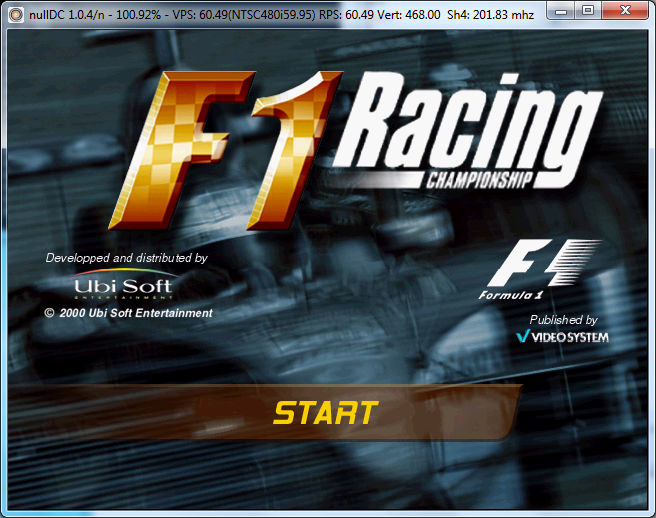This screenshot has height=518, width=656.
Task: Click the 'Developped and distributed by' text
Action: click(127, 258)
